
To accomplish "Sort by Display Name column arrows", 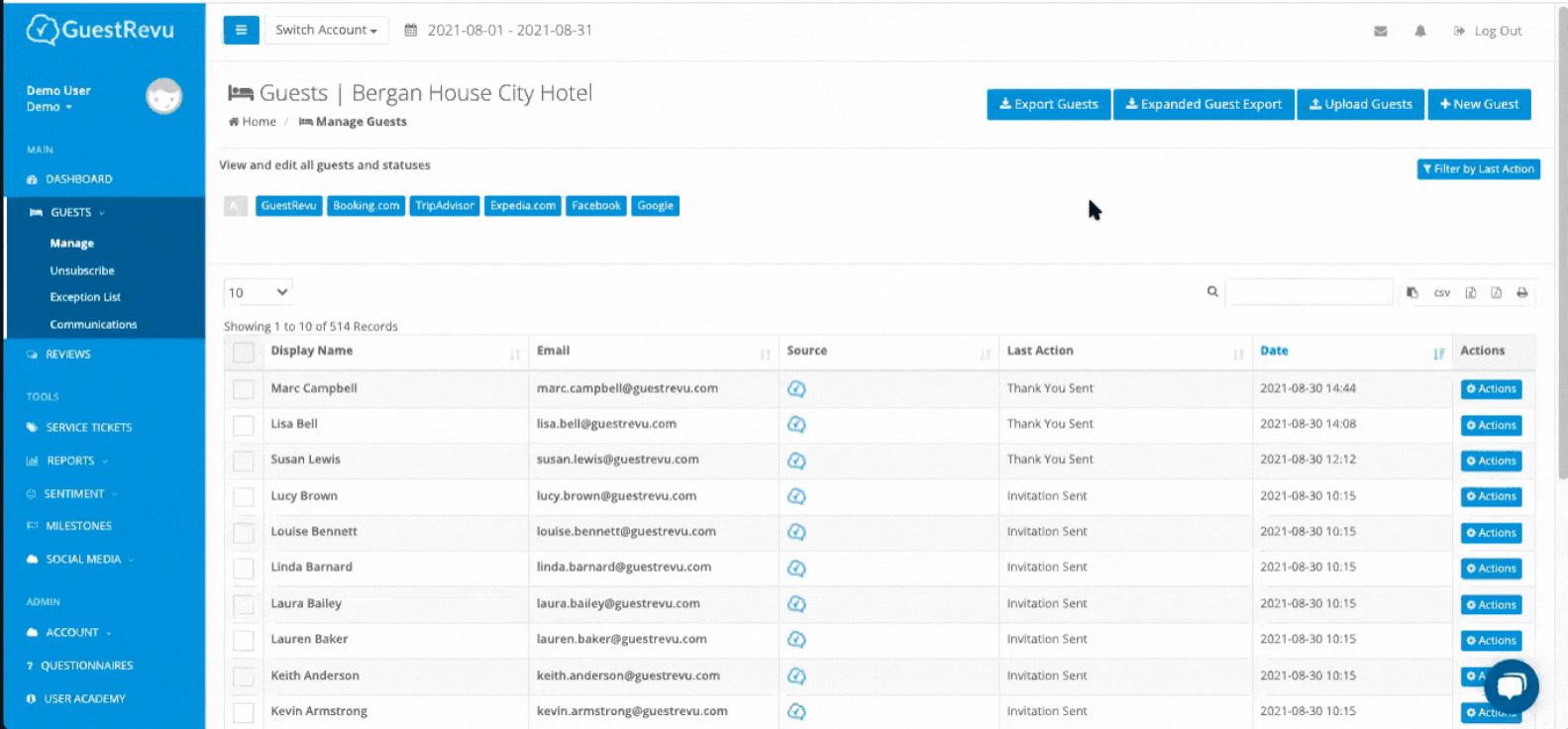I will pyautogui.click(x=514, y=354).
